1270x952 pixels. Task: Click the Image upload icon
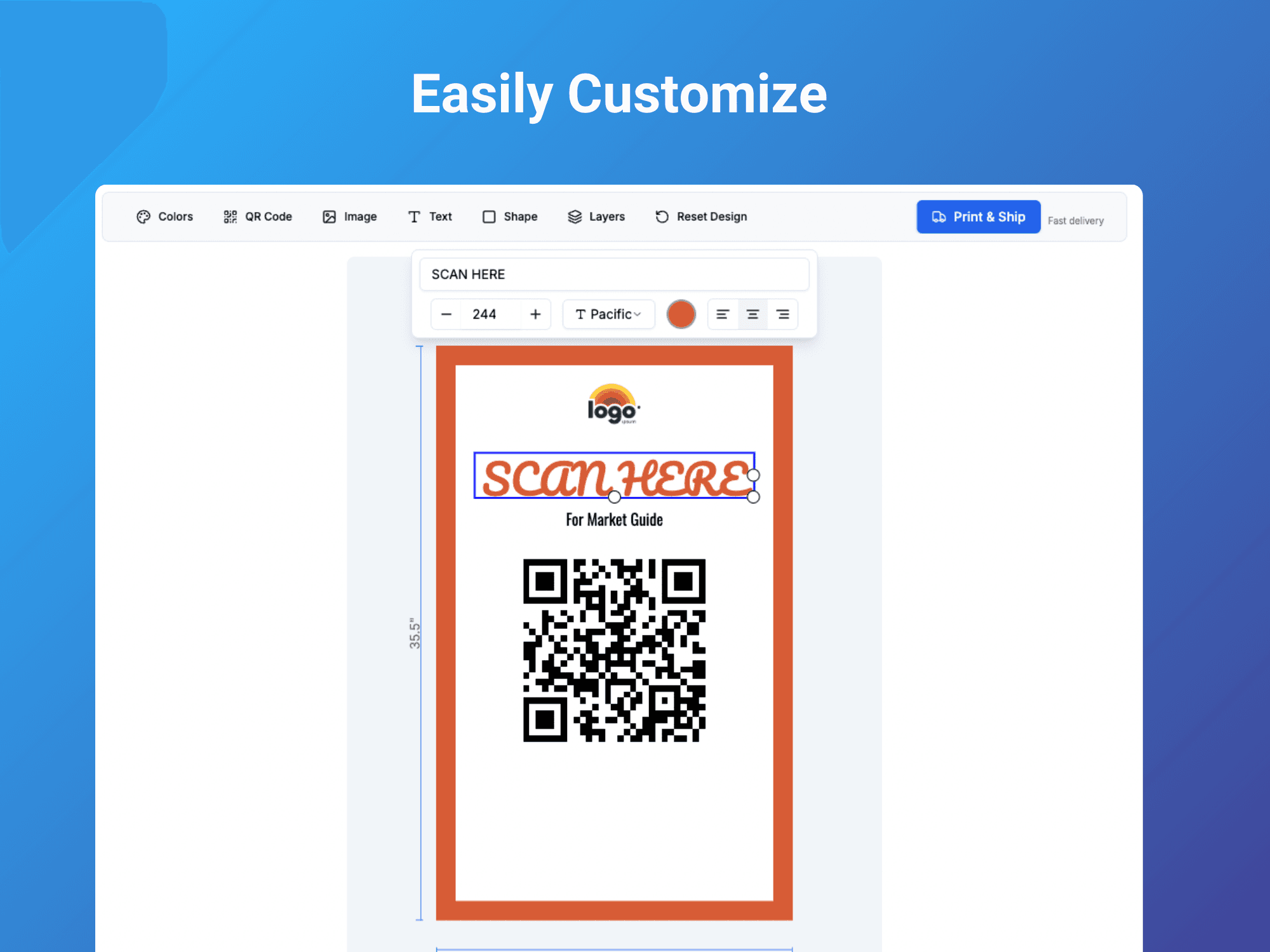pyautogui.click(x=345, y=217)
